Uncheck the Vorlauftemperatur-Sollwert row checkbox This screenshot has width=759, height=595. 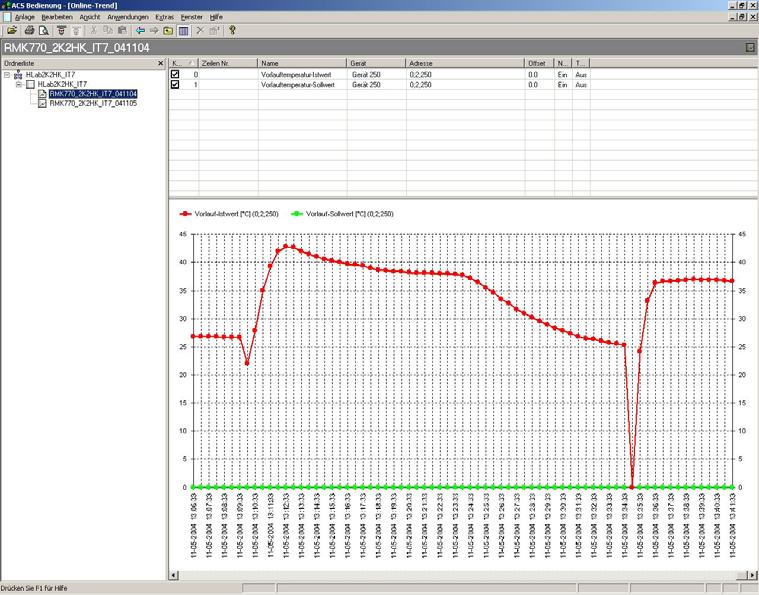(x=175, y=84)
